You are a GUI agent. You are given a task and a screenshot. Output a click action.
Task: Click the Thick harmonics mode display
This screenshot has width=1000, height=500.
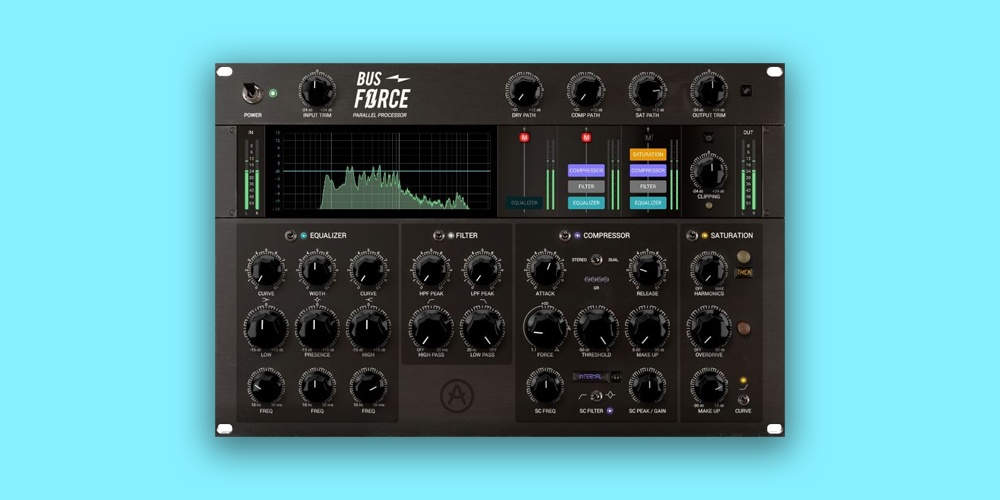743,274
